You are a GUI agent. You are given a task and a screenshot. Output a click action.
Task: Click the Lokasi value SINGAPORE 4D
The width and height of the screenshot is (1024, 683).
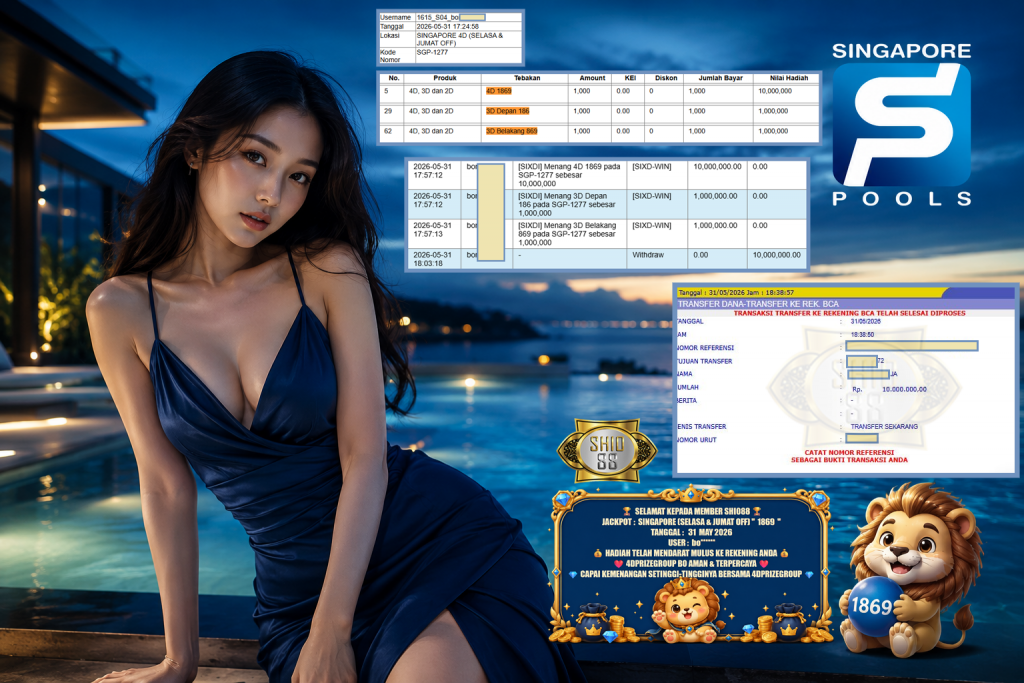tap(460, 39)
